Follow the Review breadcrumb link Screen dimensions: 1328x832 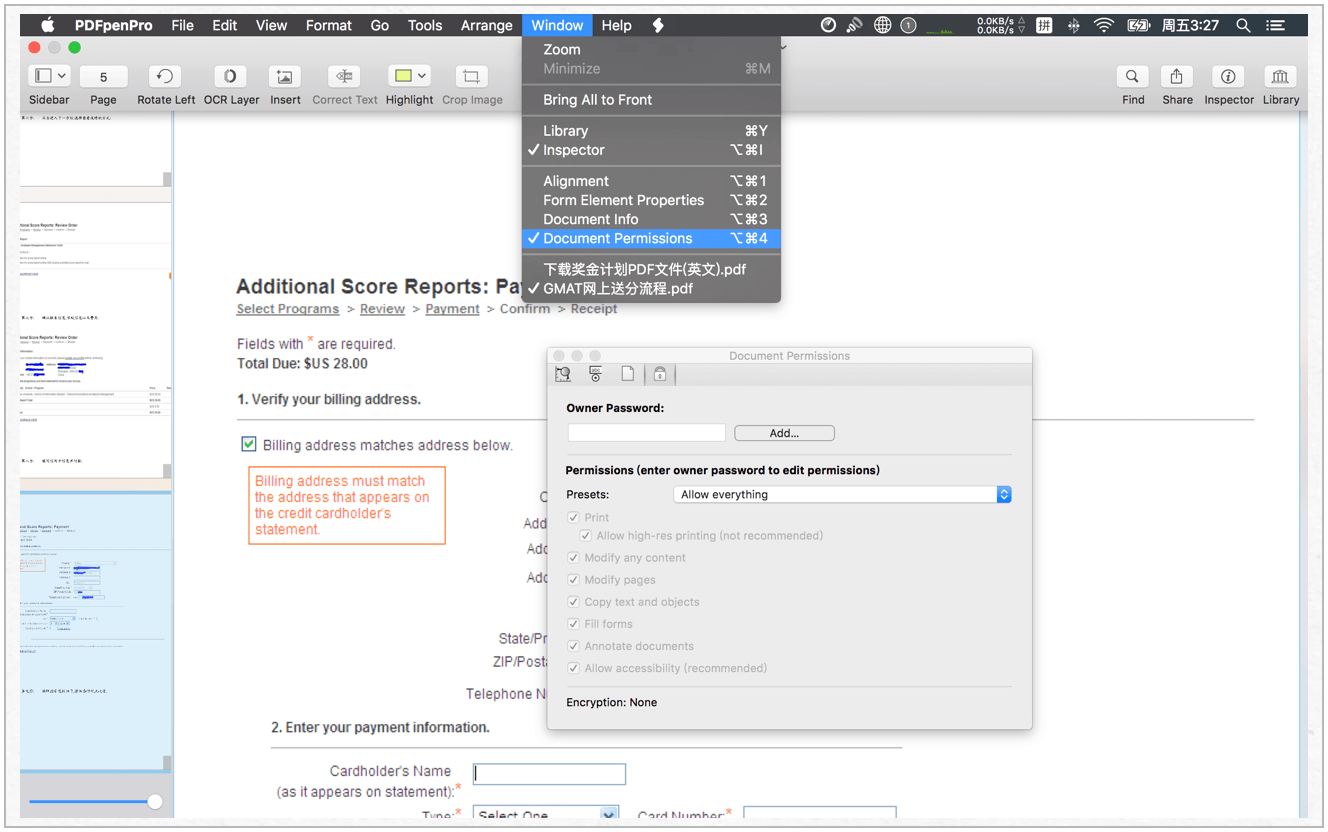point(382,309)
